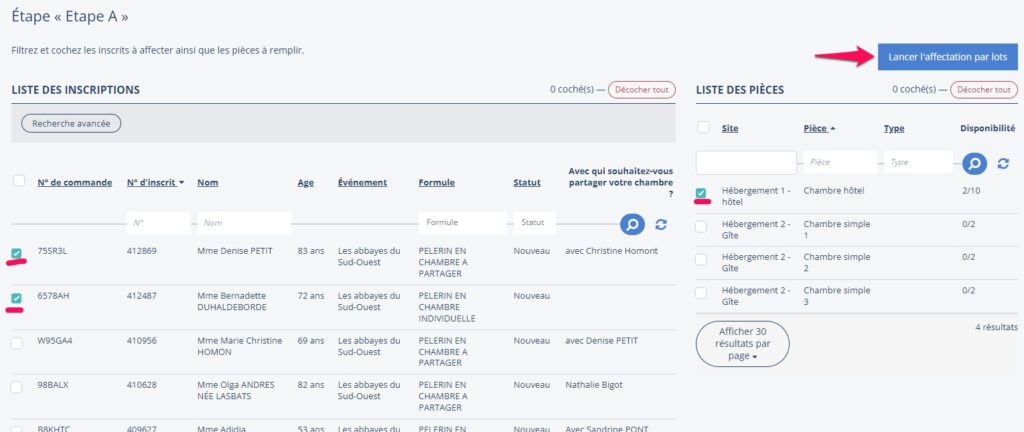Click the Nom filter text field
The image size is (1024, 432).
click(x=244, y=223)
